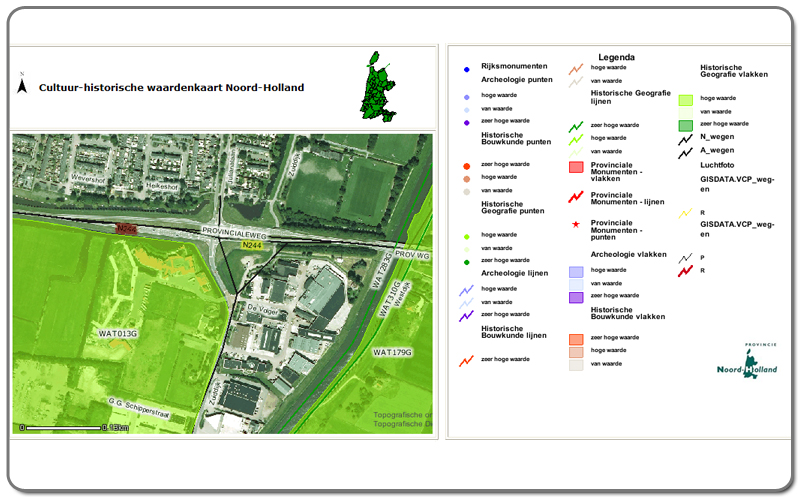Click the 'De Volger' street label

pos(263,310)
